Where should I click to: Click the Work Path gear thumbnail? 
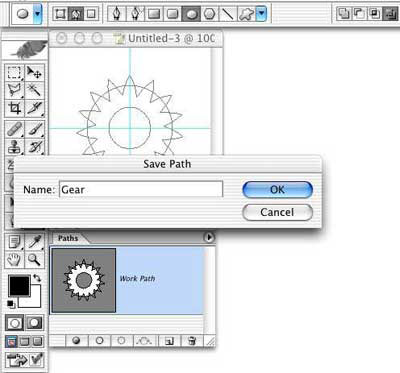(84, 280)
